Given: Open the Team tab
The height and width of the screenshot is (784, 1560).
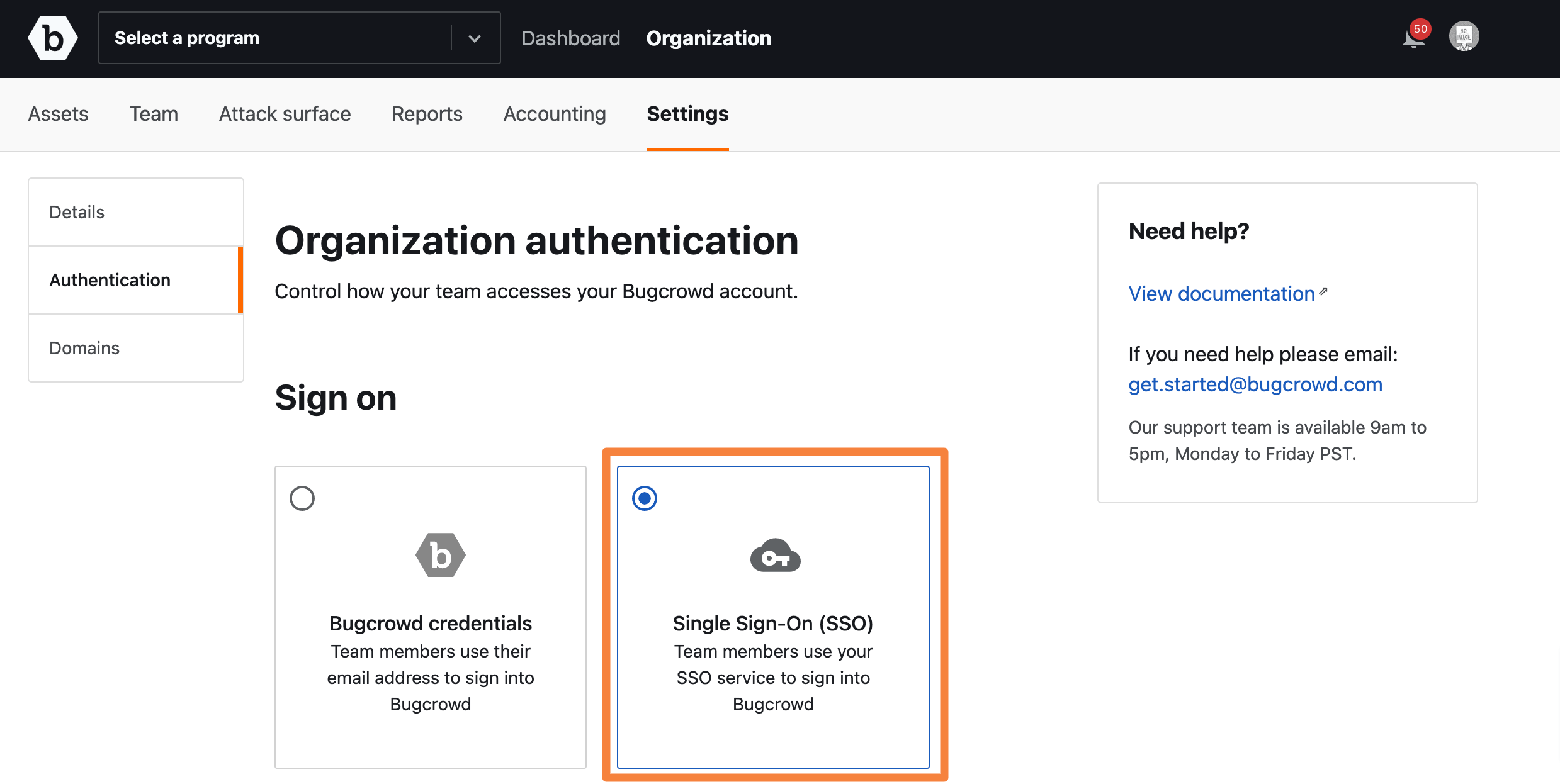Looking at the screenshot, I should coord(154,114).
